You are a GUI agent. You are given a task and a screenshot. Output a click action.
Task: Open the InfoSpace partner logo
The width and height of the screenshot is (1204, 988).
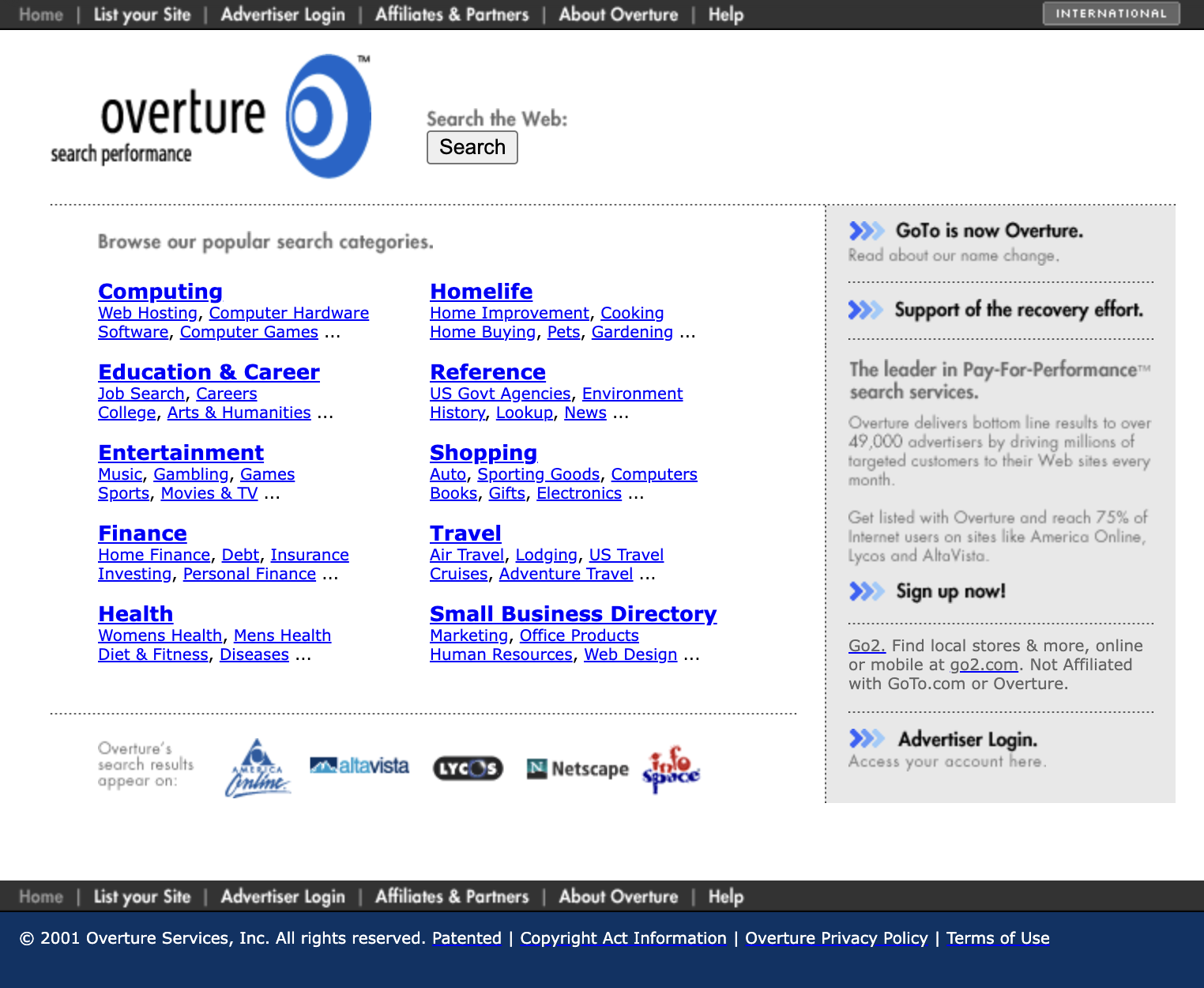tap(672, 769)
